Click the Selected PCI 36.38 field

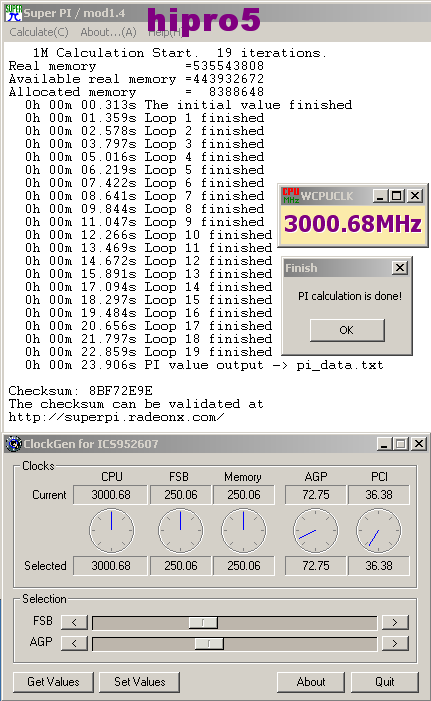pyautogui.click(x=379, y=566)
